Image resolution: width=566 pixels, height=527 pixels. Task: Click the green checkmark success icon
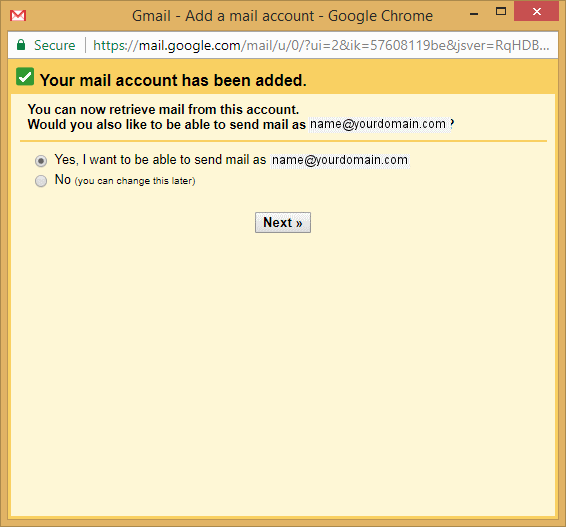coord(25,77)
